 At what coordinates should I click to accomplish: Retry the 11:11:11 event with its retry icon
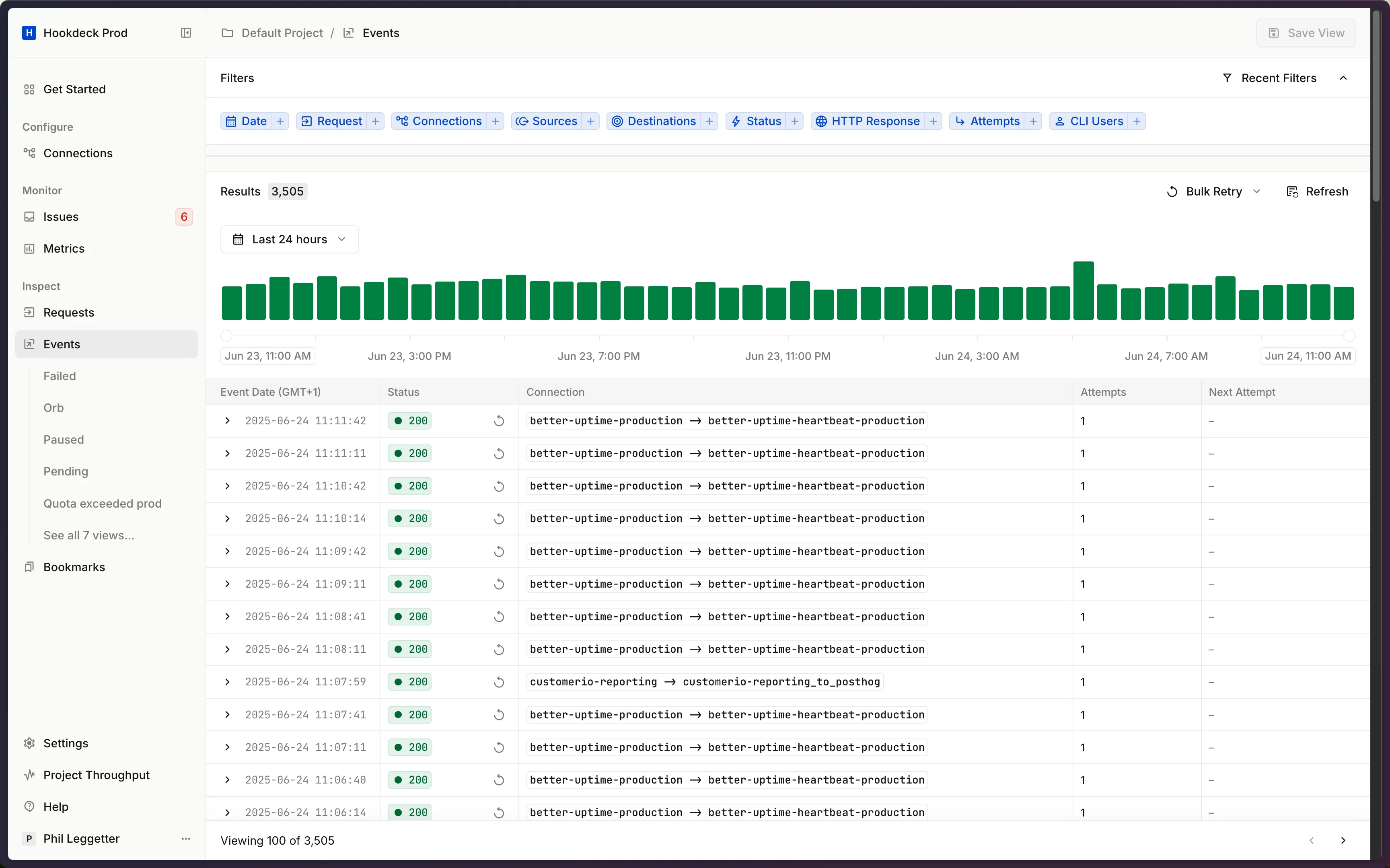pos(499,454)
